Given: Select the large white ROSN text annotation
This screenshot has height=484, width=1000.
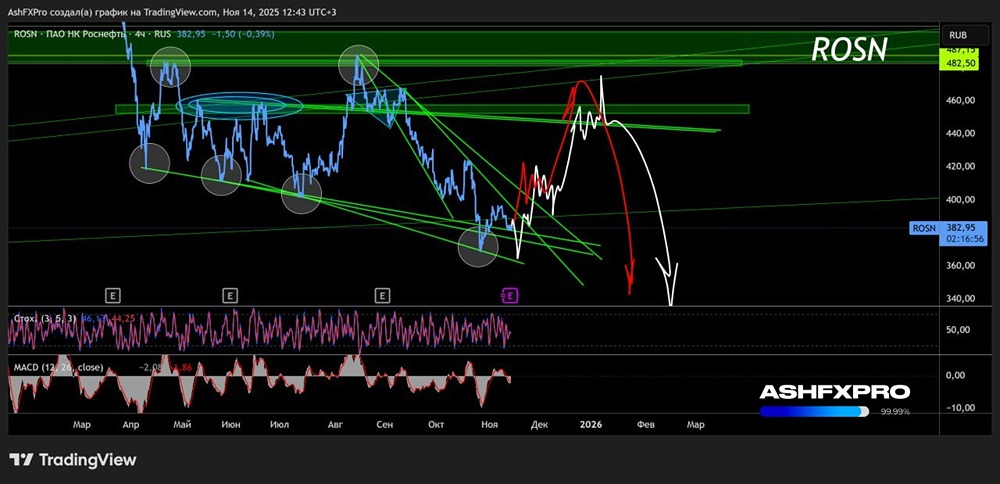Looking at the screenshot, I should 849,49.
